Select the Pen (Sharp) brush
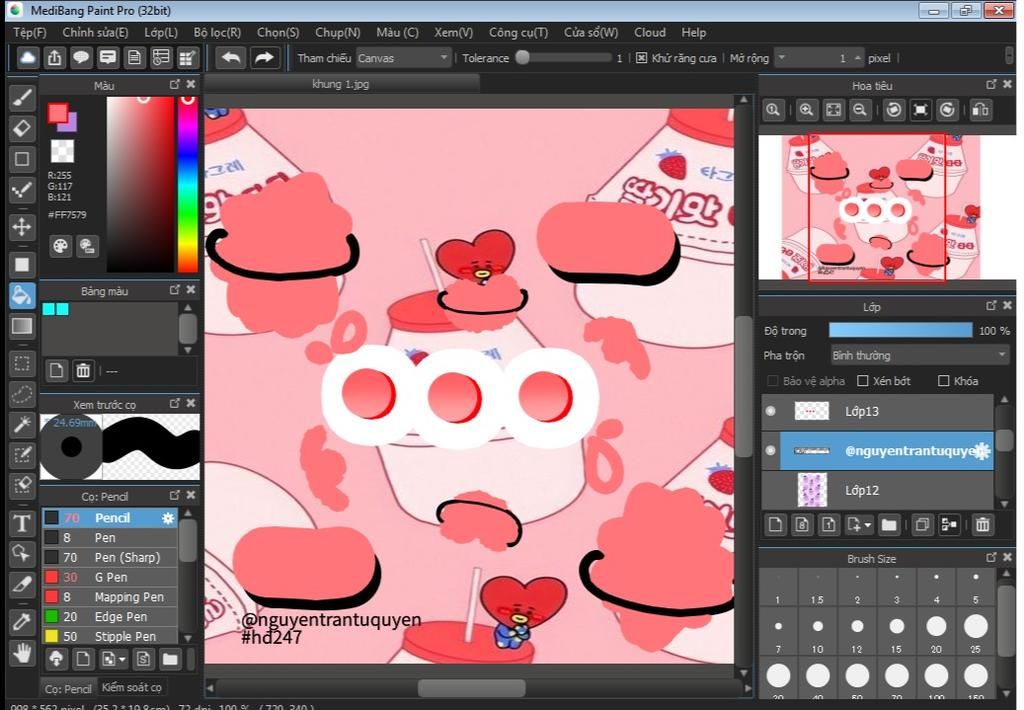Viewport: 1024px width, 710px height. (x=110, y=558)
